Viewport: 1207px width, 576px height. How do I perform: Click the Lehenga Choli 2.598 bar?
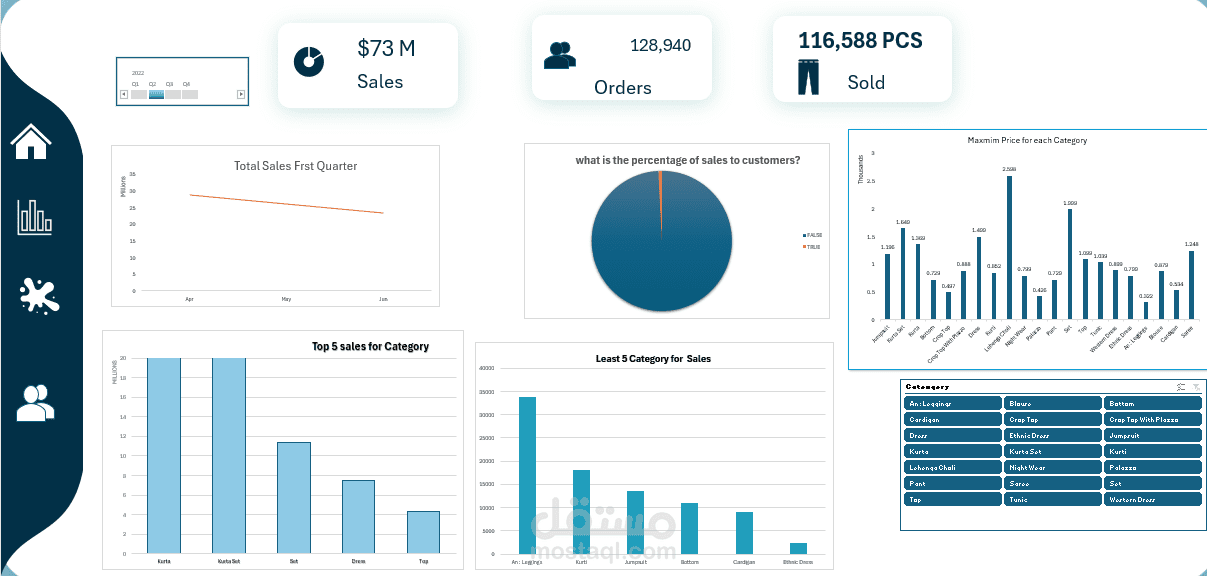point(1009,248)
